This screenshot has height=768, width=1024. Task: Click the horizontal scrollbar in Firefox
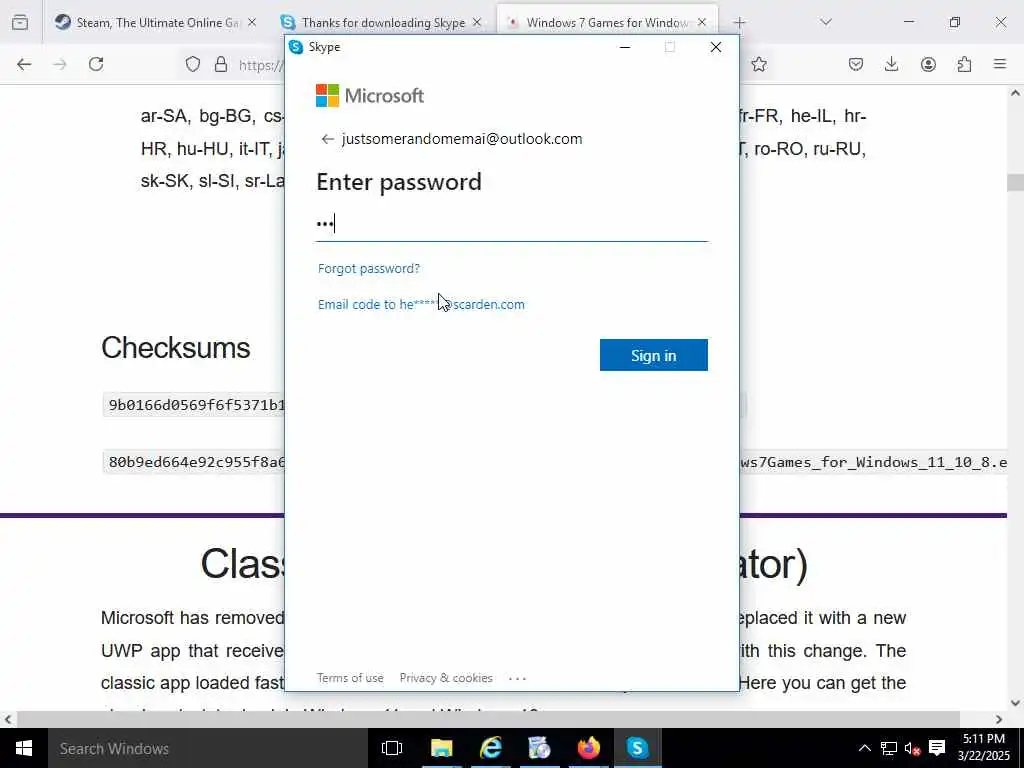488,719
